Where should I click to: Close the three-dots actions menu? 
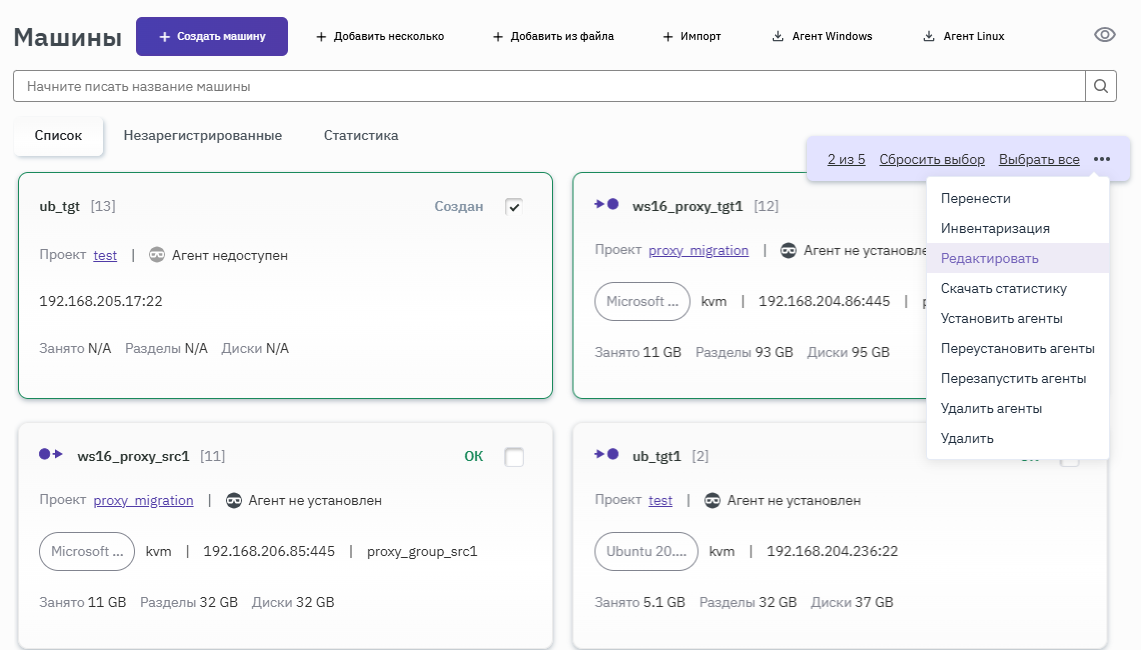pyautogui.click(x=1101, y=159)
